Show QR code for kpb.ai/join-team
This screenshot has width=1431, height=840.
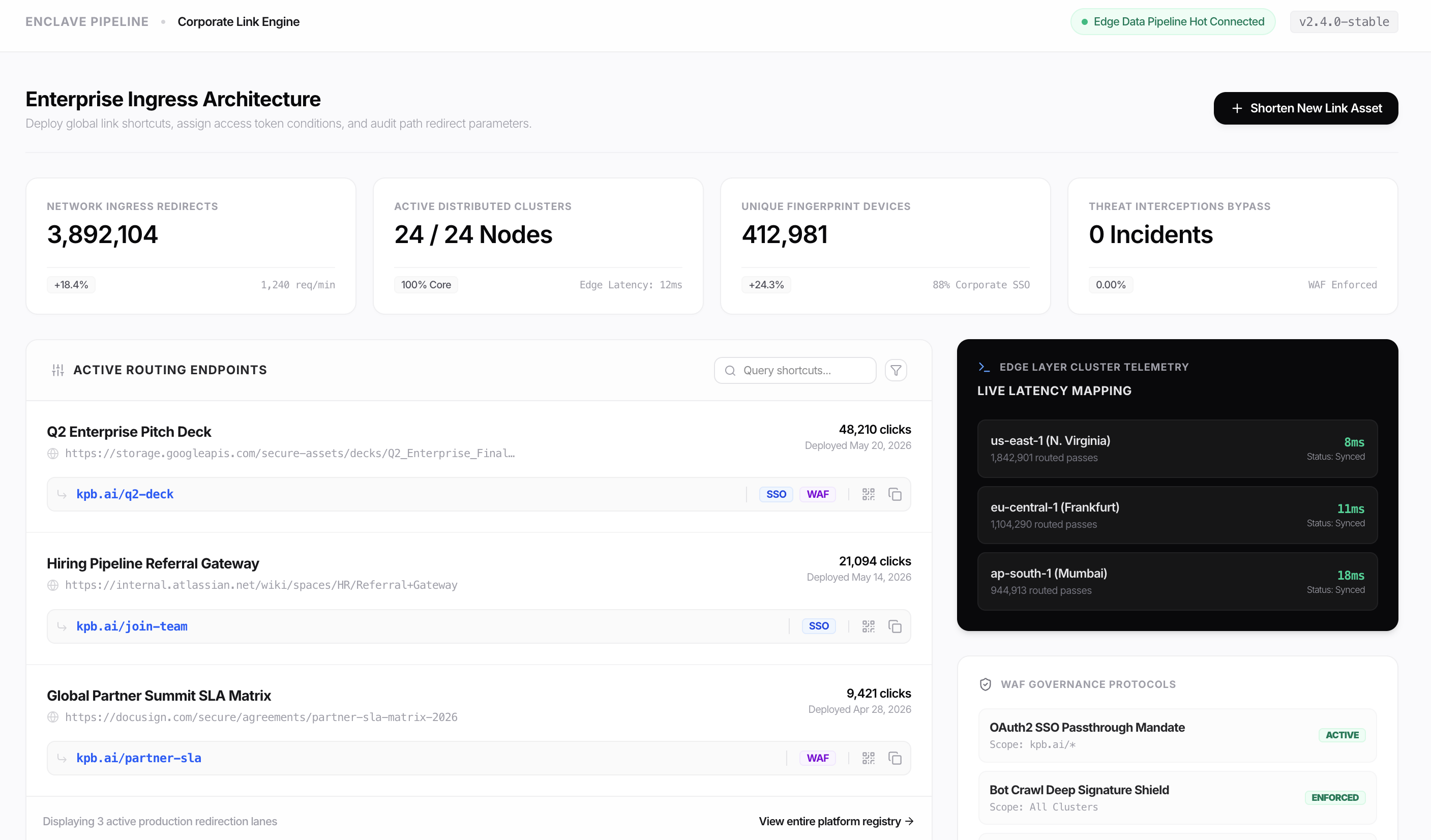pyautogui.click(x=868, y=626)
